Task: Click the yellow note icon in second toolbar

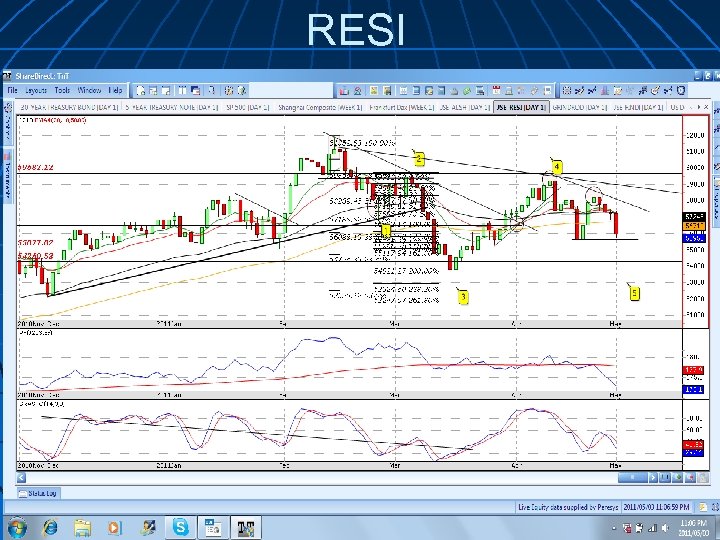Action: coord(374,90)
